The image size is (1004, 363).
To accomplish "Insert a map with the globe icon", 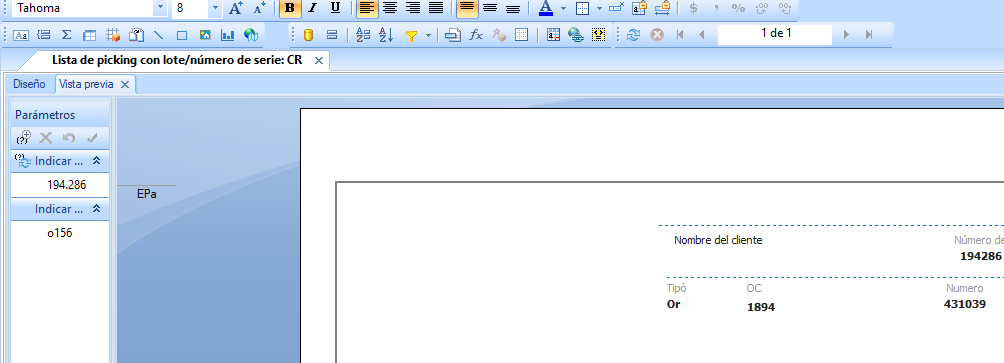I will pos(250,35).
